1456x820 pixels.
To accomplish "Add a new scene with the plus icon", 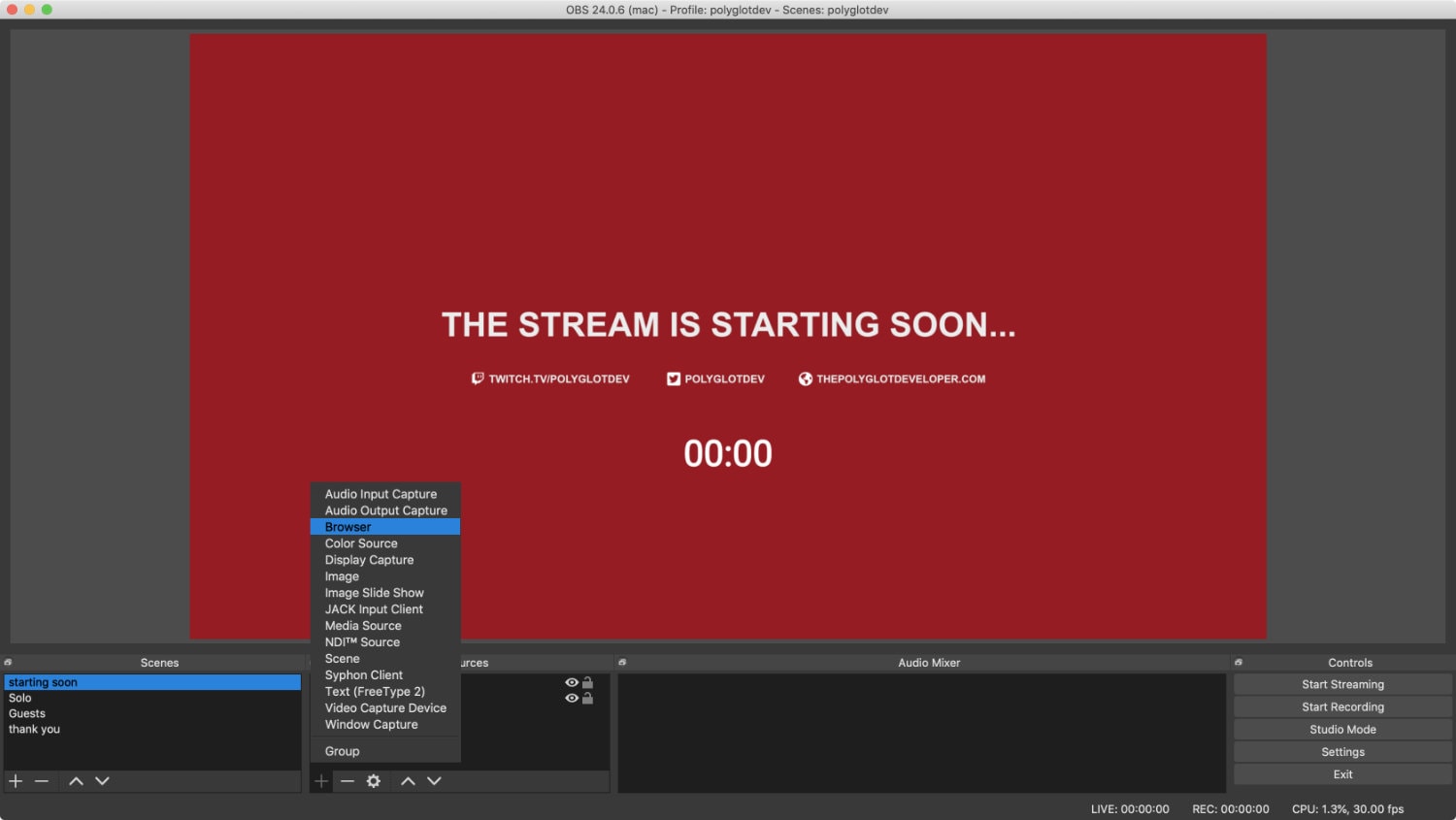I will click(x=16, y=781).
